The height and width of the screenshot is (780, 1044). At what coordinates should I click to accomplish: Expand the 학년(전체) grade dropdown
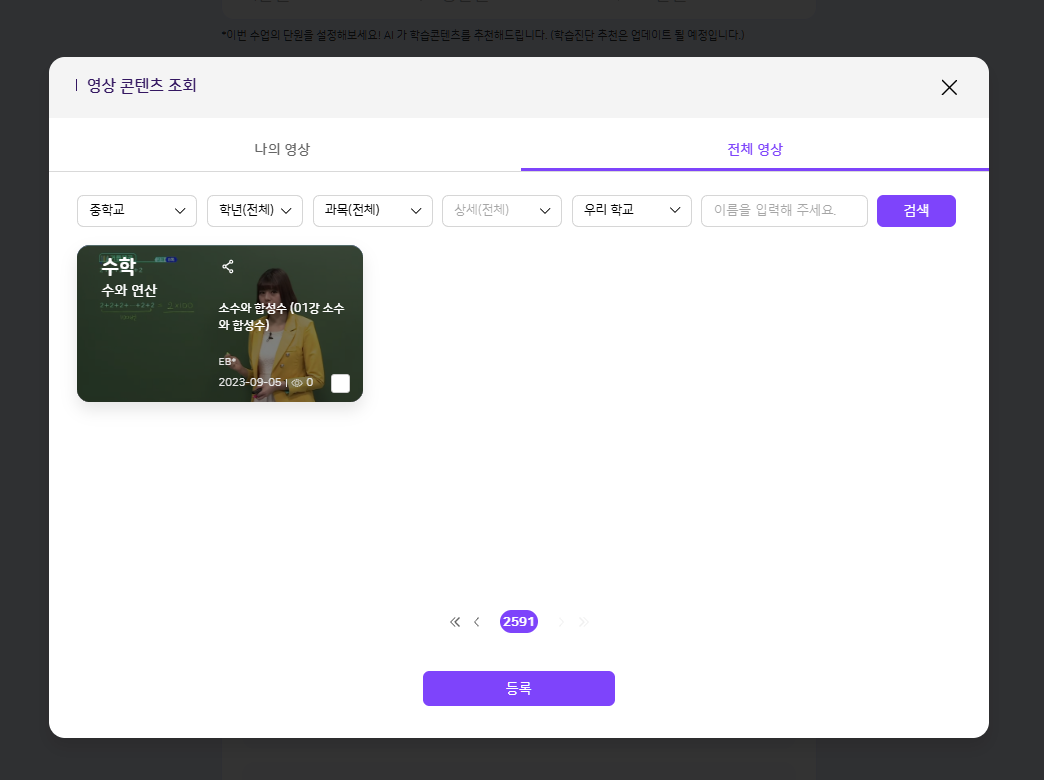[254, 211]
